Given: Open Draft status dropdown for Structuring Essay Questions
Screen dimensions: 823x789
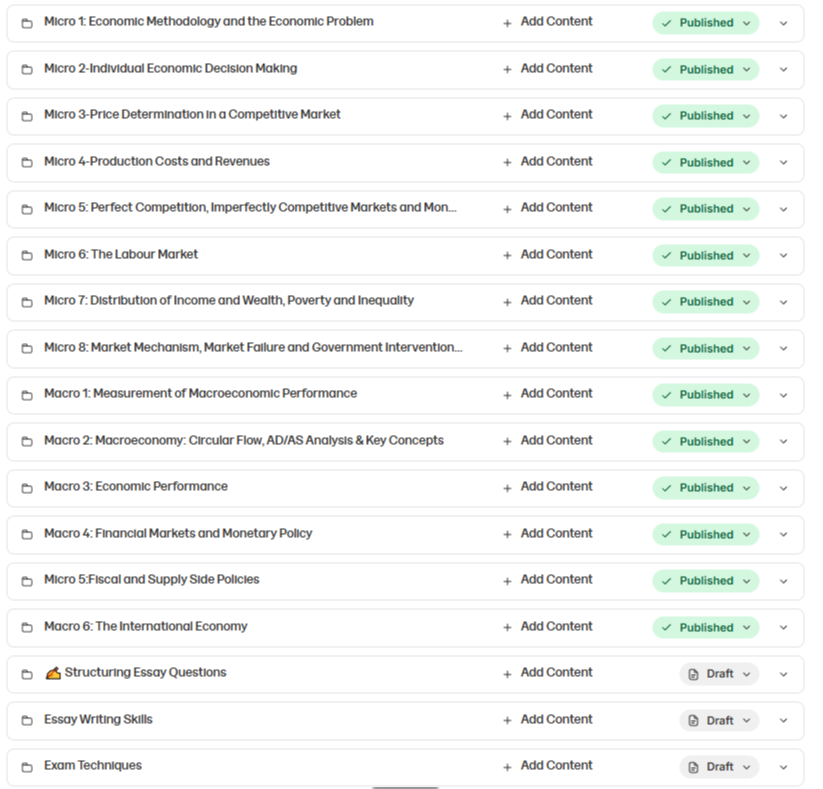Looking at the screenshot, I should [719, 674].
